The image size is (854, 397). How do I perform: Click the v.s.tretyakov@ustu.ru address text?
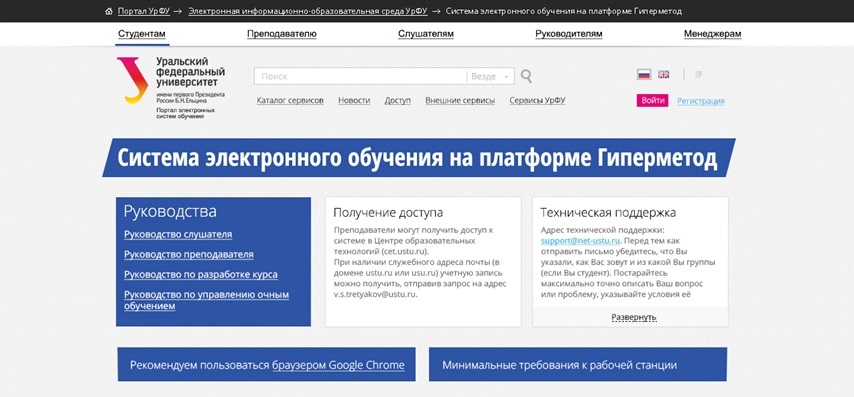pos(375,295)
